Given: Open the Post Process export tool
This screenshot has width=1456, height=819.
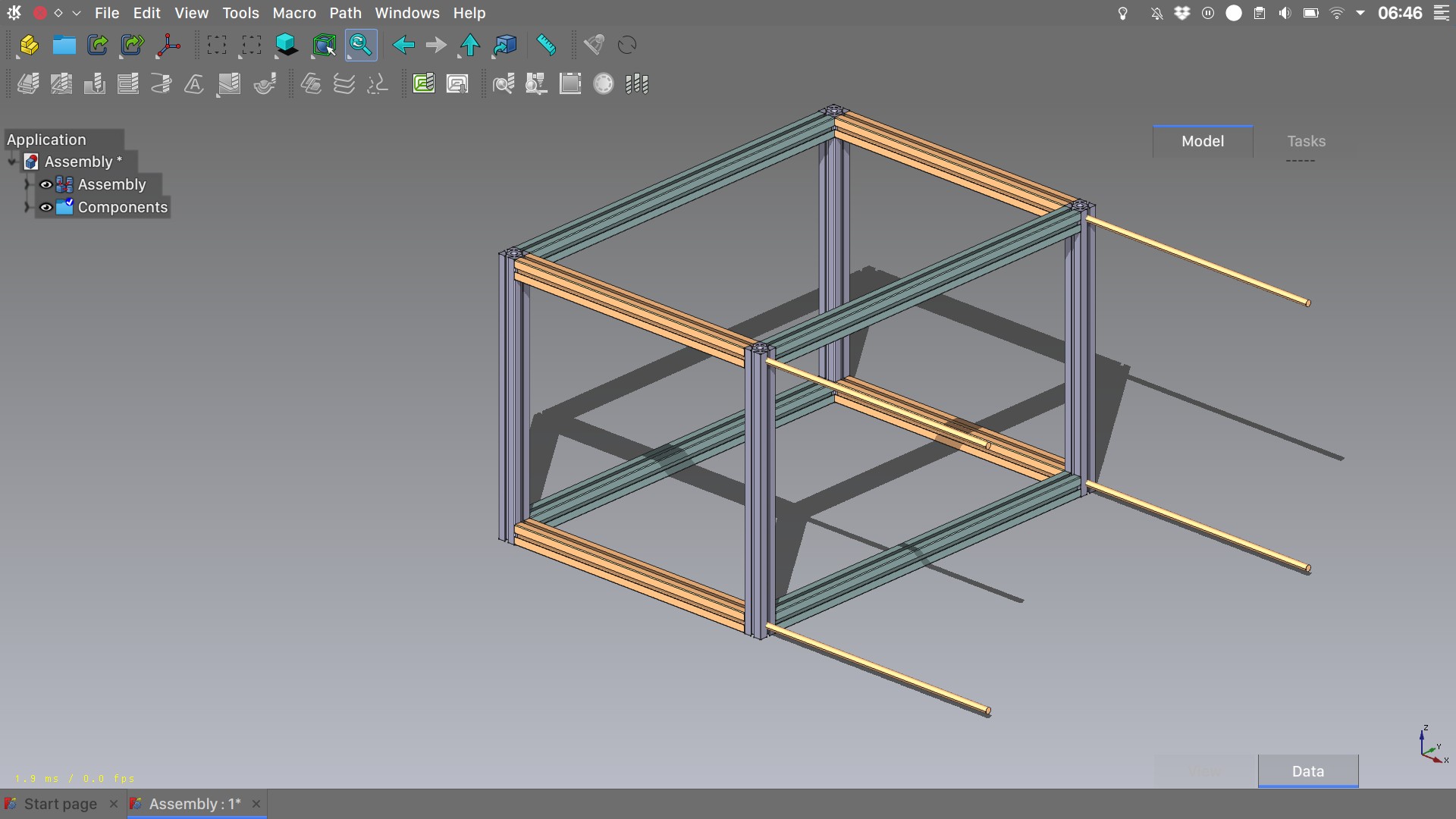Looking at the screenshot, I should point(457,84).
